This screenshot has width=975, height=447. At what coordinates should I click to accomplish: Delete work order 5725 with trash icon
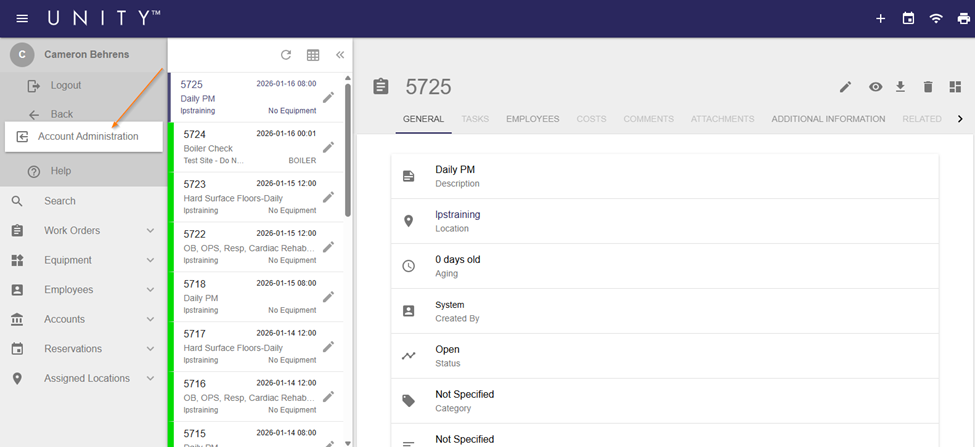tap(927, 88)
